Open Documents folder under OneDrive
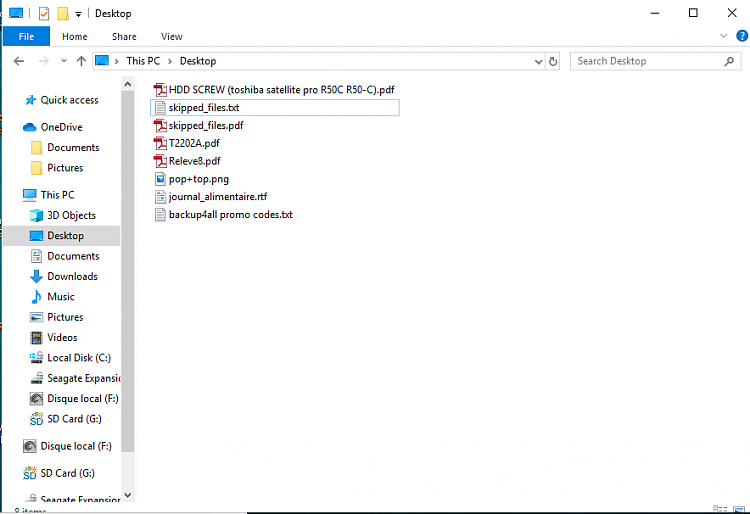This screenshot has height=514, width=750. click(x=65, y=148)
